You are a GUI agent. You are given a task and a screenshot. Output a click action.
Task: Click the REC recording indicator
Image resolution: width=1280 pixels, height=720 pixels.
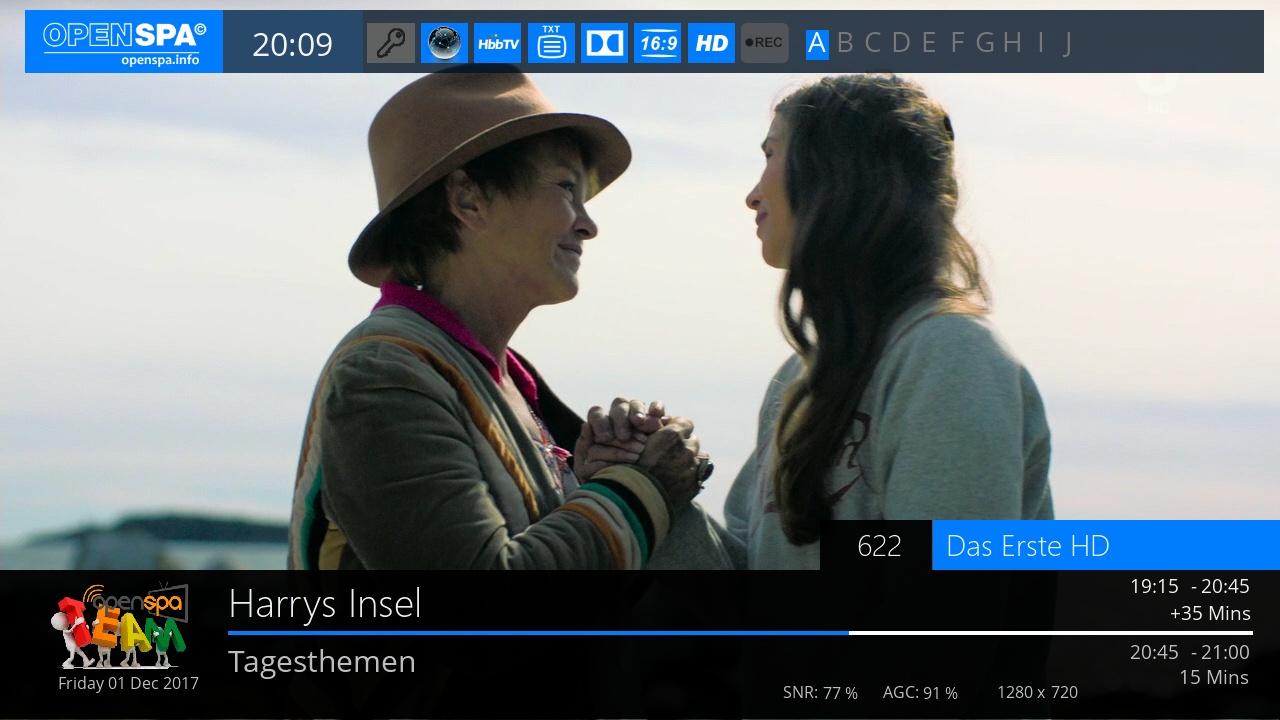click(x=764, y=43)
